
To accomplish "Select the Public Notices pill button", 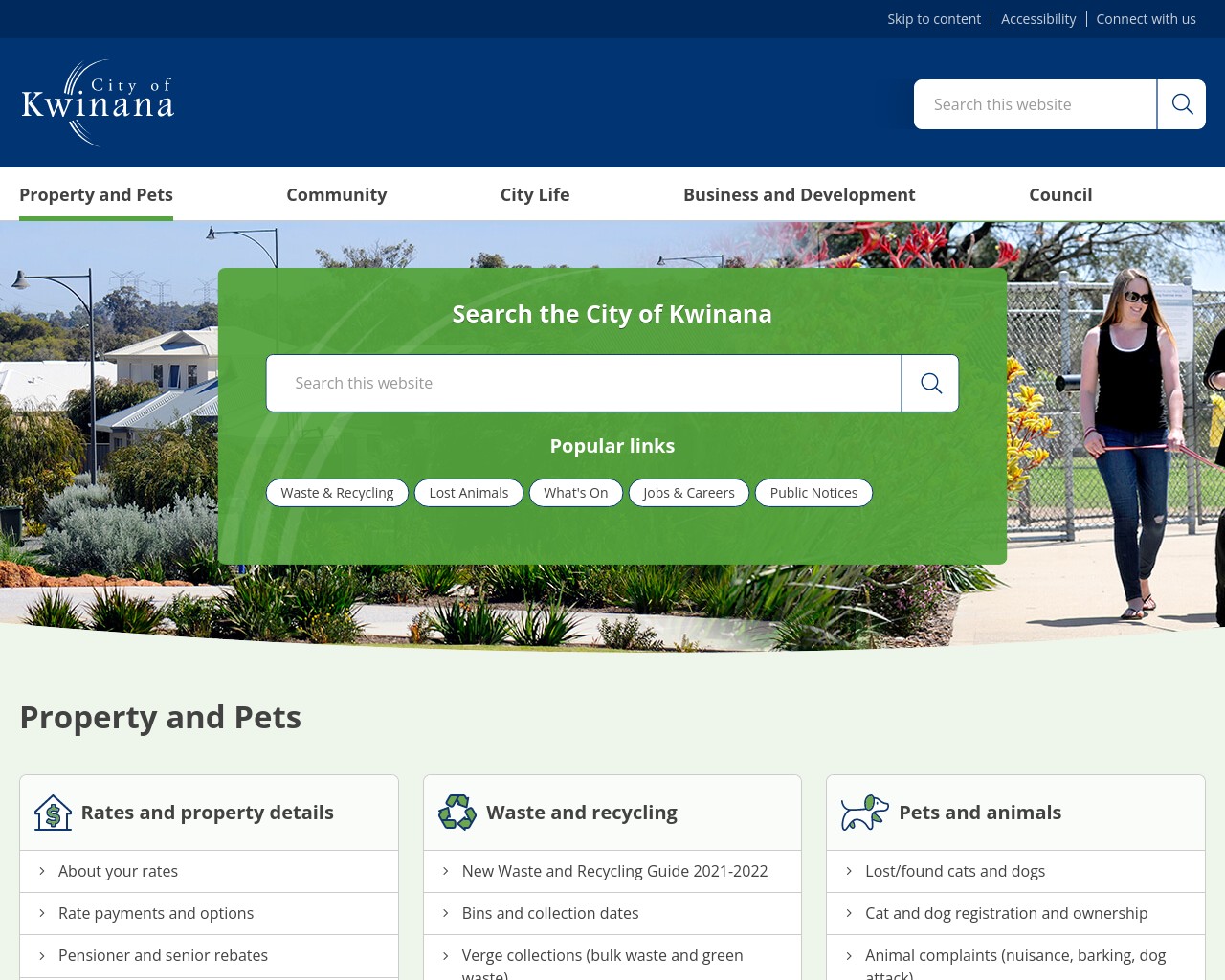I will (x=813, y=492).
